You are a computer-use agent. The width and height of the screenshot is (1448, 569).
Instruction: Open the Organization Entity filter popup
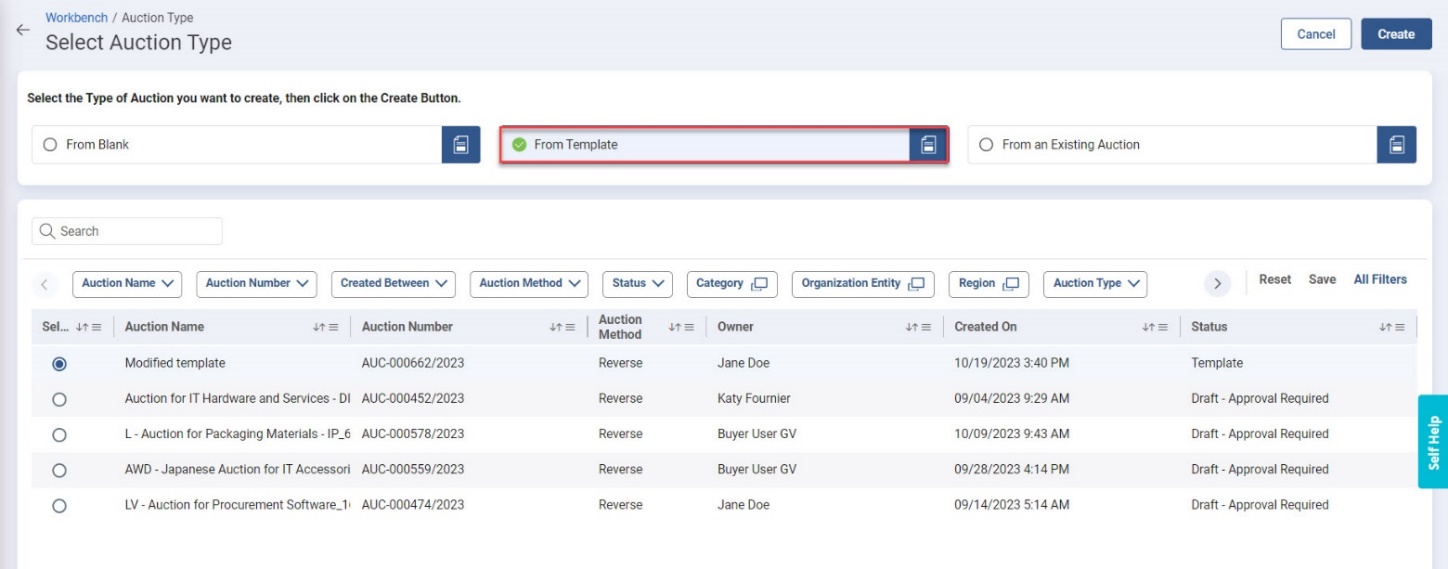863,284
